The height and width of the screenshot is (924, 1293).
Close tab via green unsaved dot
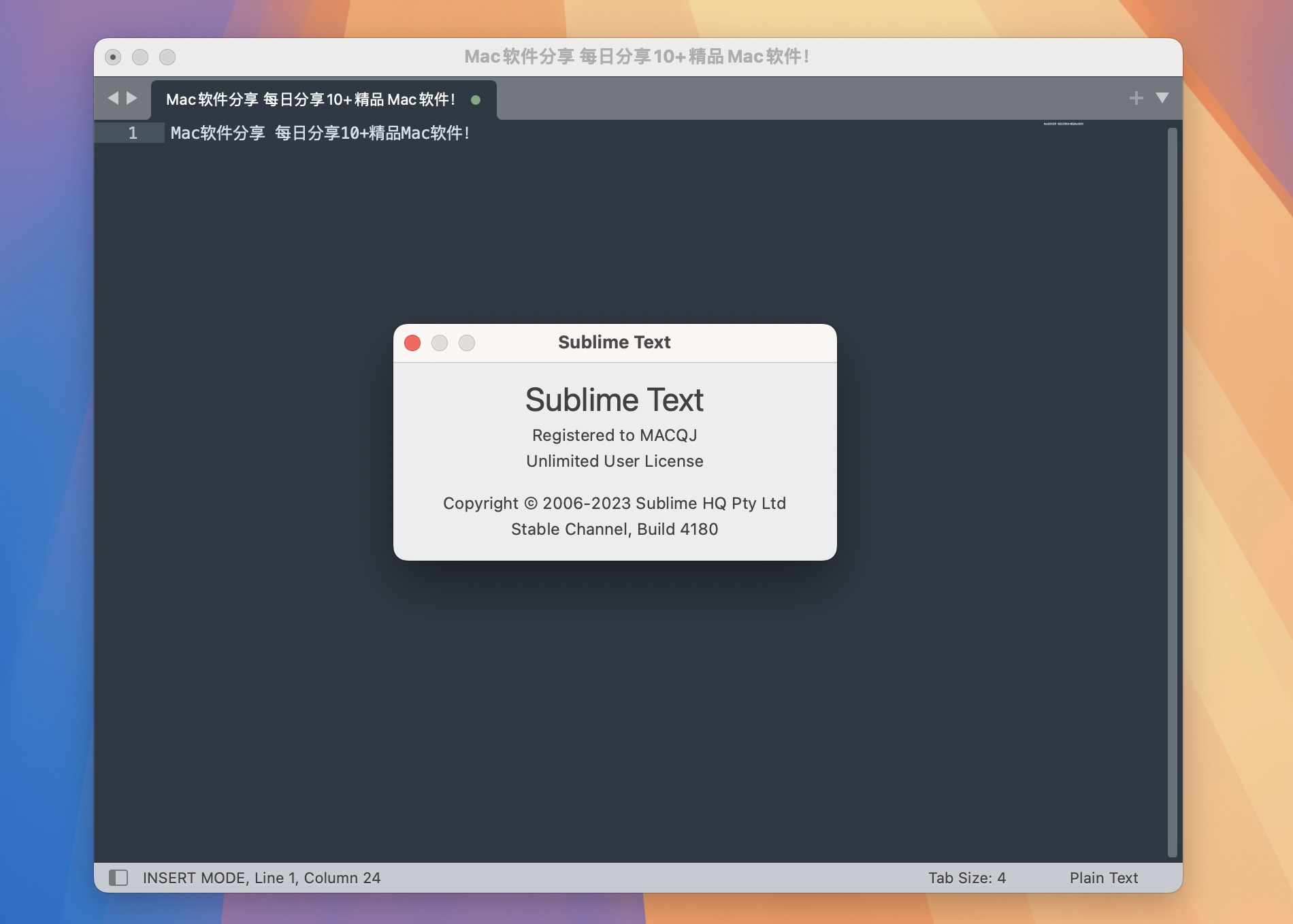(476, 100)
